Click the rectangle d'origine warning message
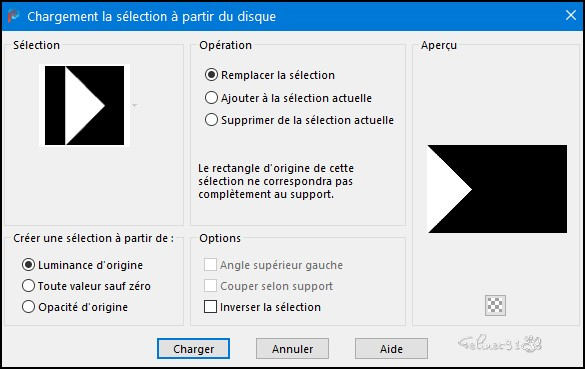Image resolution: width=585 pixels, height=369 pixels. pyautogui.click(x=276, y=181)
